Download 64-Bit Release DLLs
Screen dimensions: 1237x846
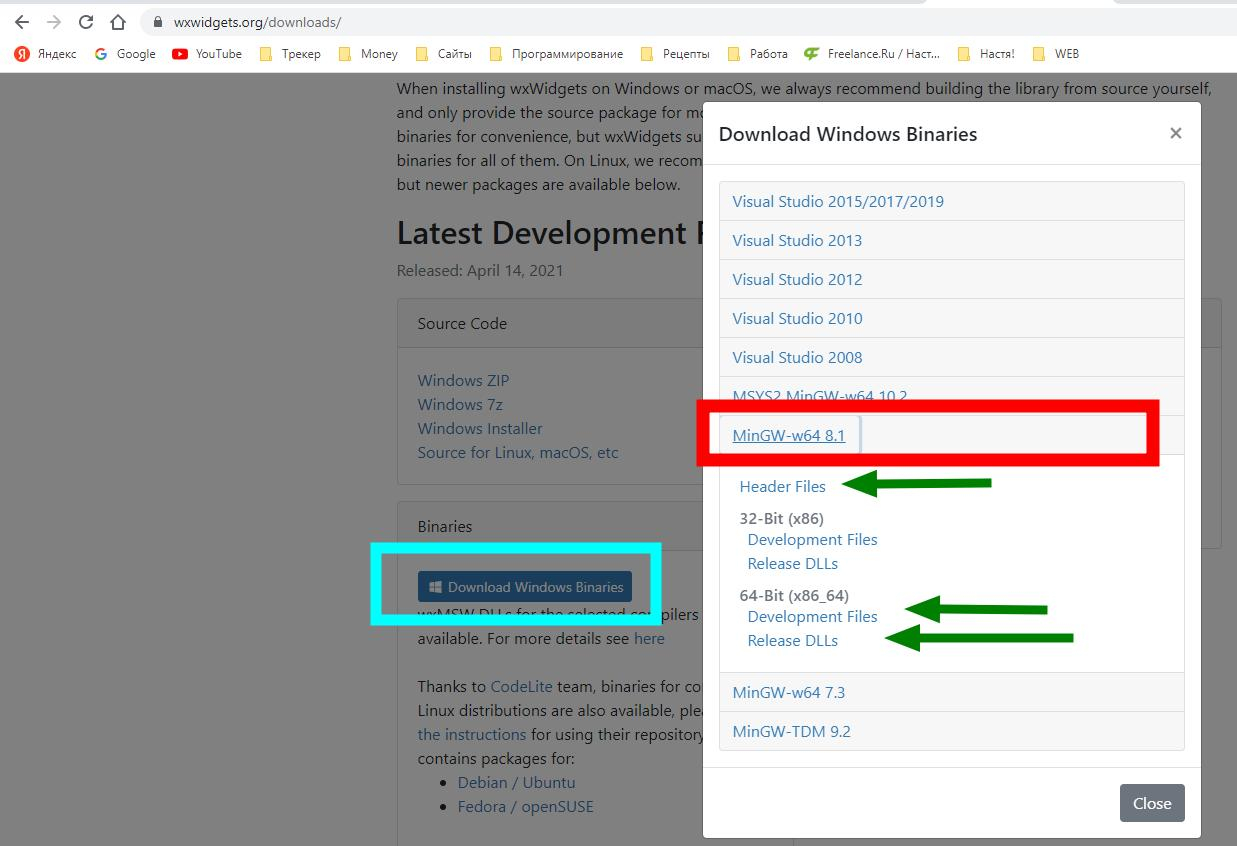[x=792, y=640]
